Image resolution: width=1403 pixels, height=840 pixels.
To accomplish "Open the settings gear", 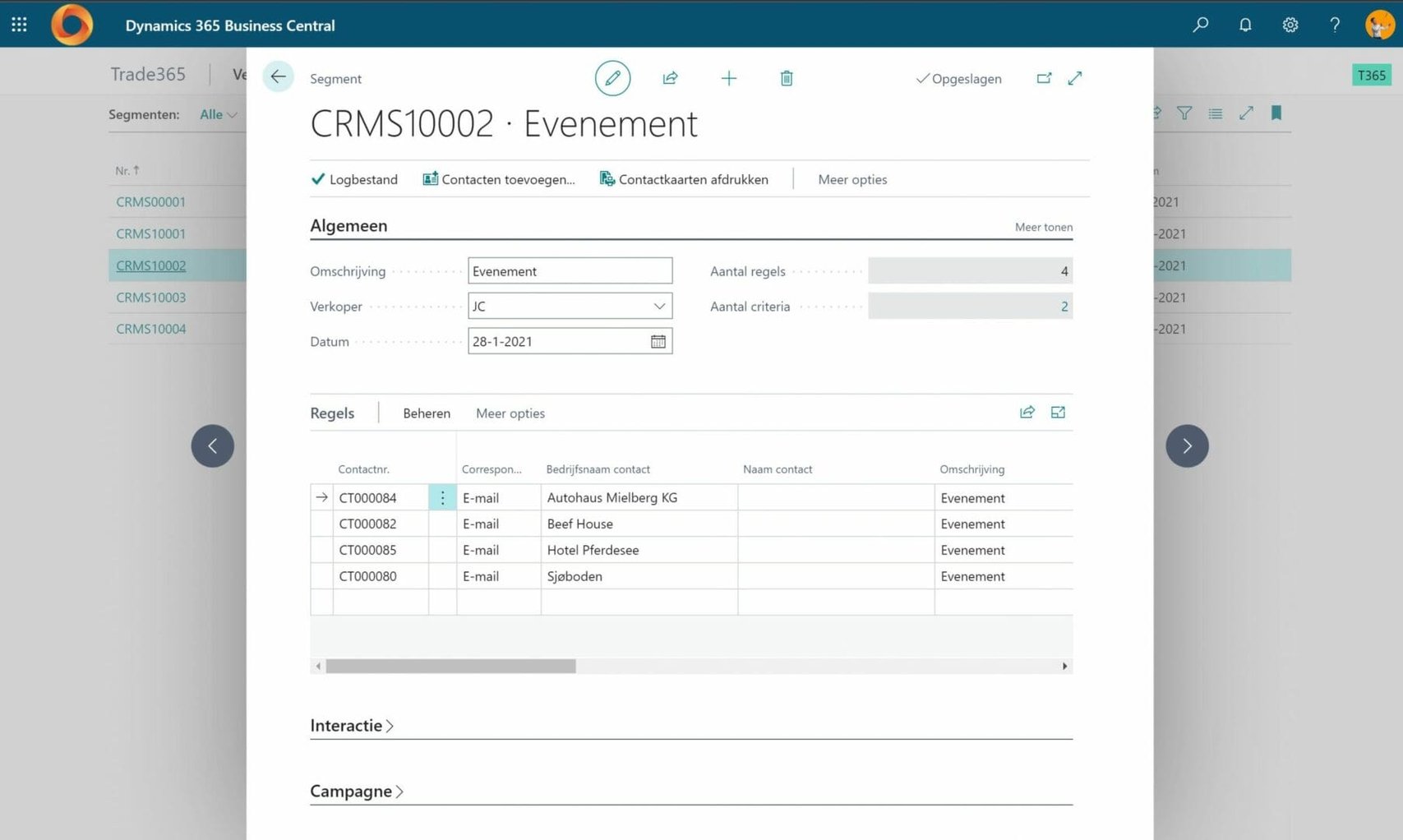I will coord(1290,25).
